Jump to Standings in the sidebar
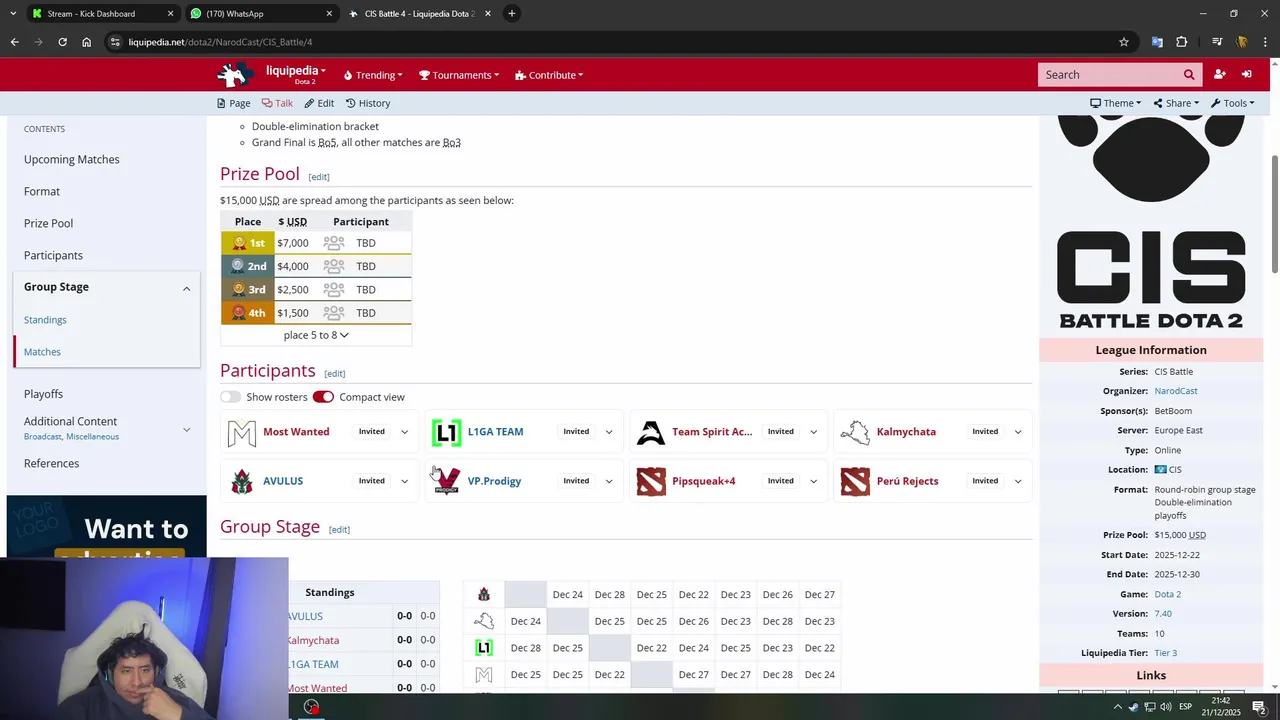The image size is (1280, 720). pyautogui.click(x=45, y=320)
